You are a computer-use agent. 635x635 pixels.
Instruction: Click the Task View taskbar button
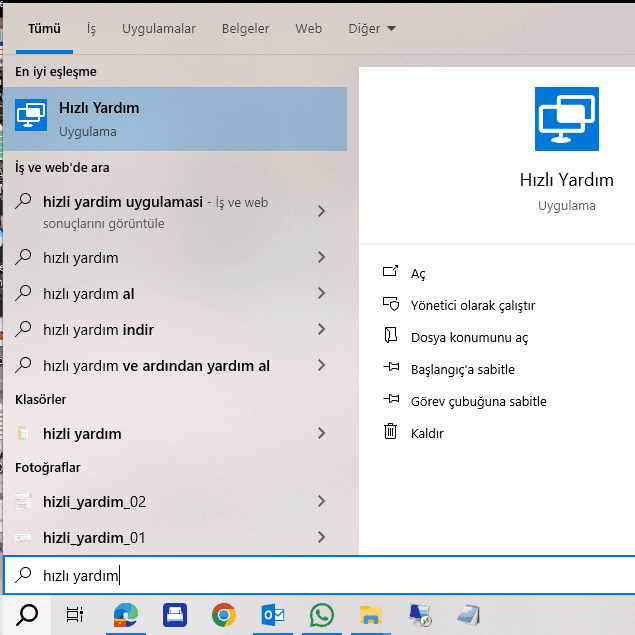click(x=75, y=614)
